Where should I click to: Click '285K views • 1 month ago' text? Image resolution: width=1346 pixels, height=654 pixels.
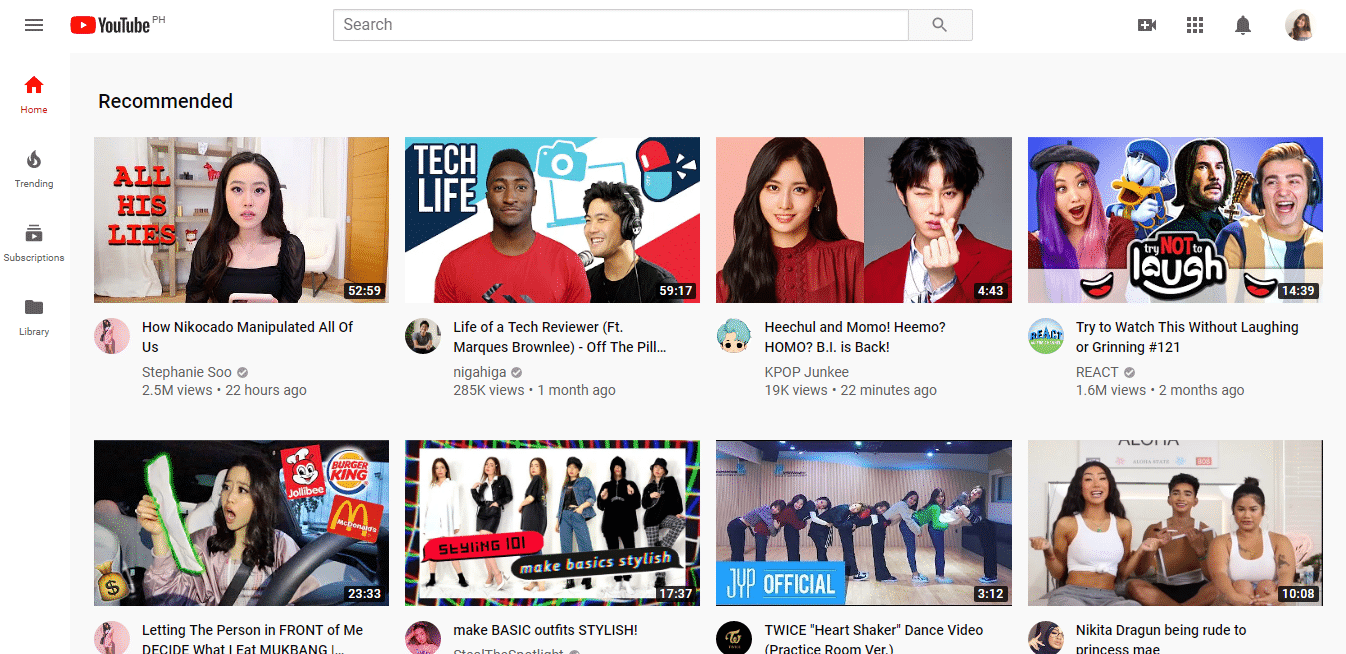point(534,390)
